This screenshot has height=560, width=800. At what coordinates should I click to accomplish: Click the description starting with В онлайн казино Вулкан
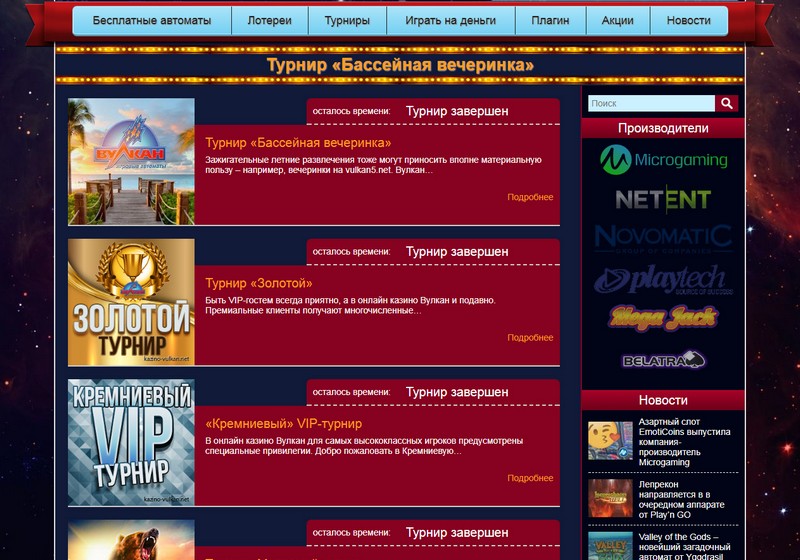(364, 446)
